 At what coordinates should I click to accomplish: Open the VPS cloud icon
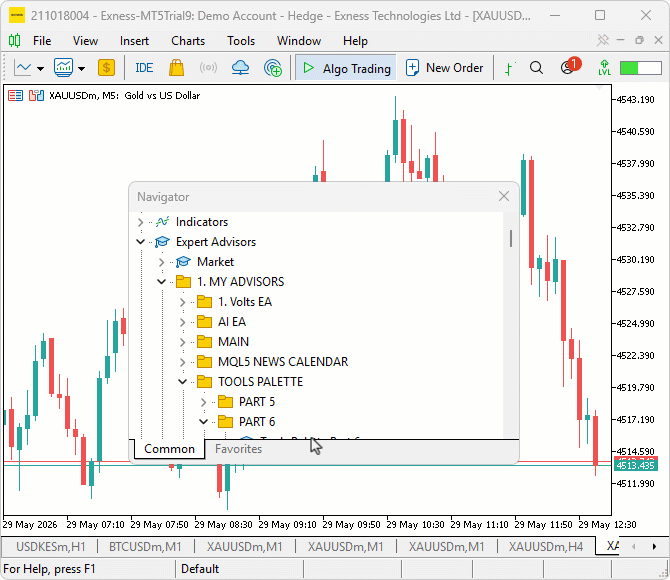pos(241,68)
